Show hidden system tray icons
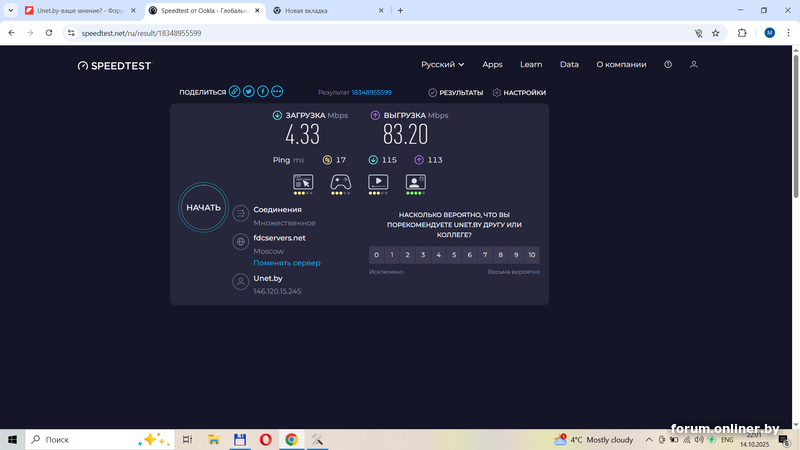This screenshot has width=800, height=450. [649, 439]
